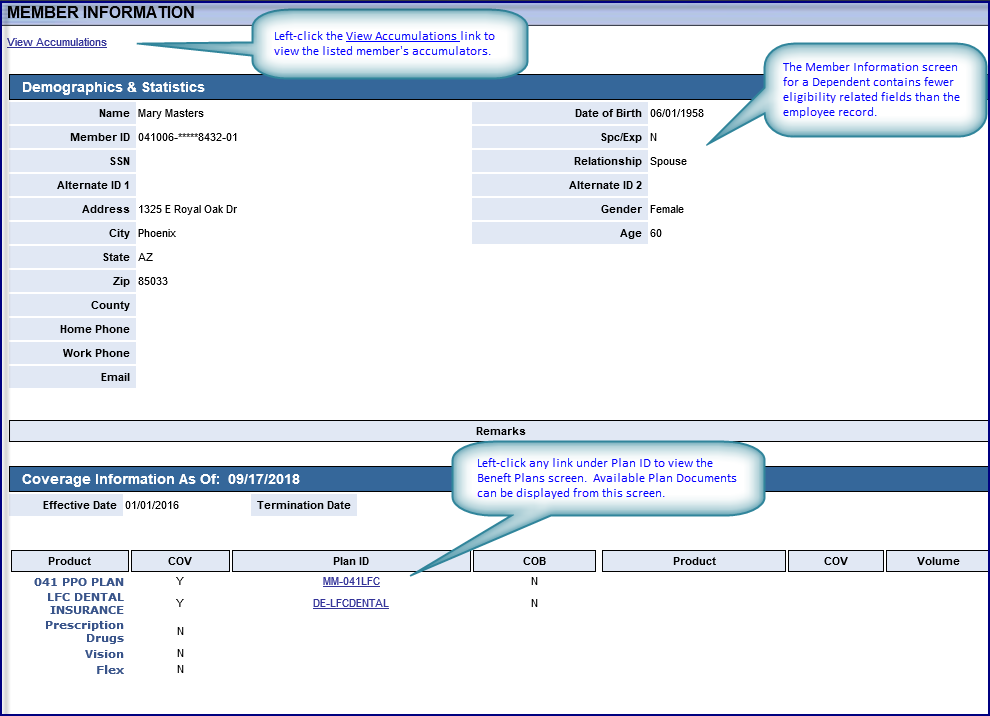Click the relationship value Spouse

coord(668,162)
